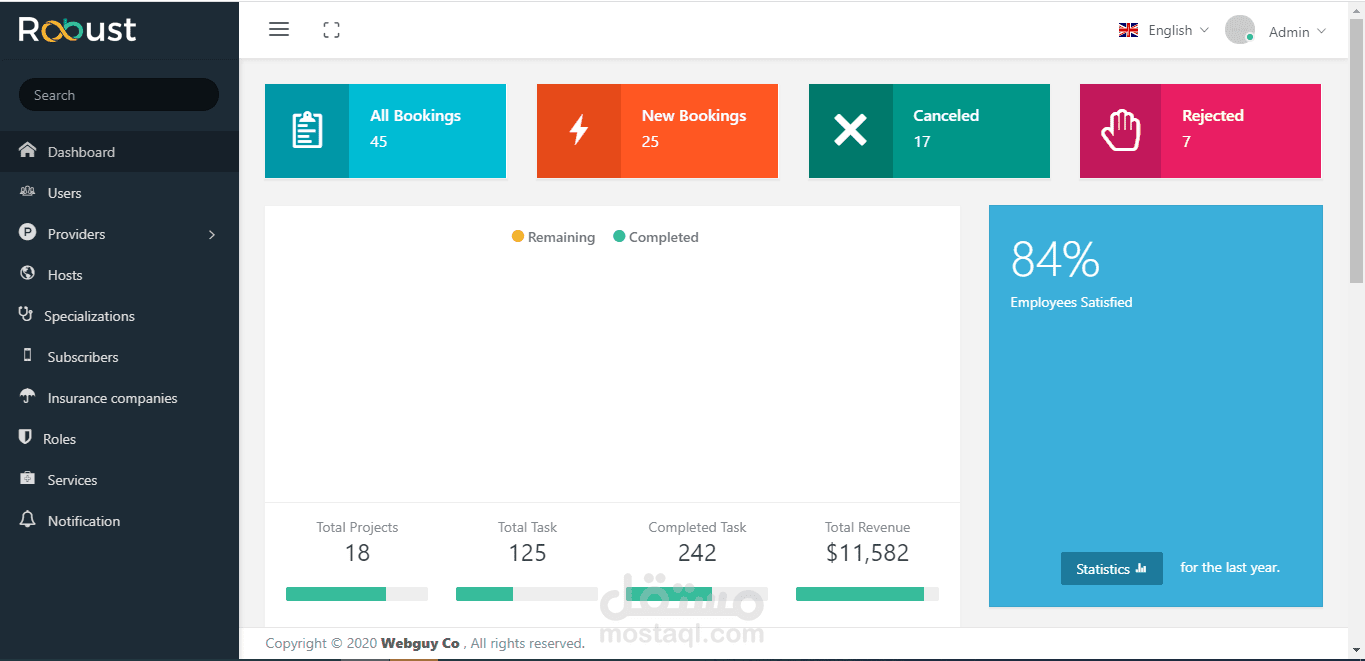Click the Admin avatar picture

coord(1240,30)
